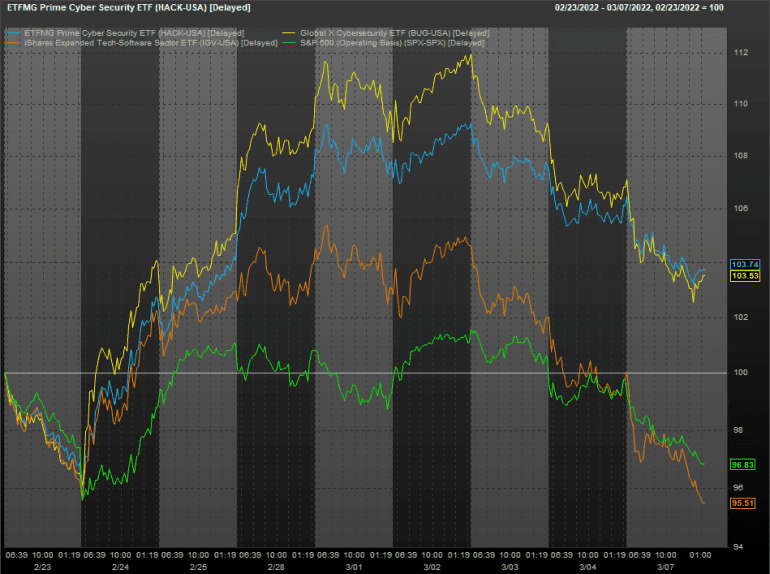
Task: Select the Global X Cybersecurity ETF legend entry
Action: [x=388, y=33]
